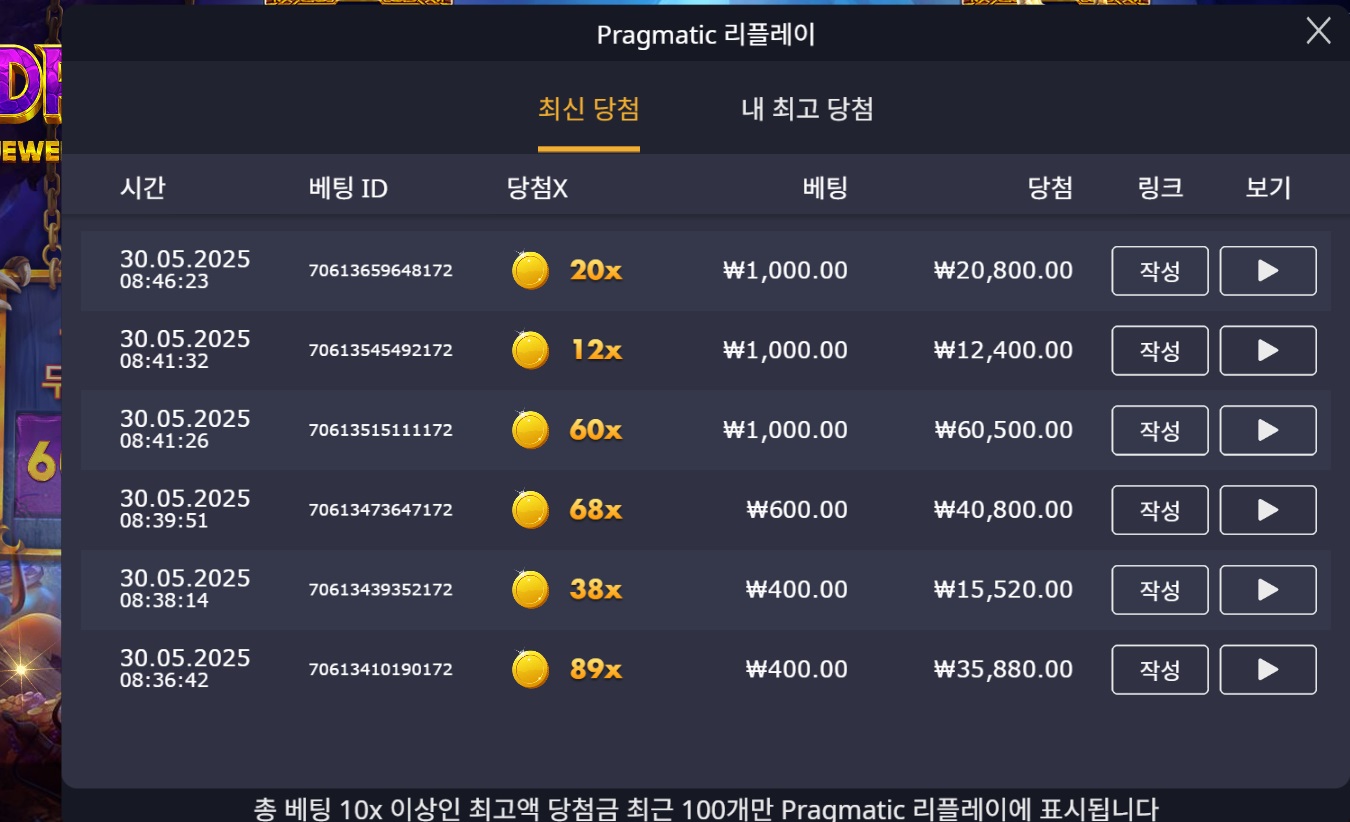Play replay of the ₩60,500.00 win
The image size is (1350, 822).
[1268, 430]
